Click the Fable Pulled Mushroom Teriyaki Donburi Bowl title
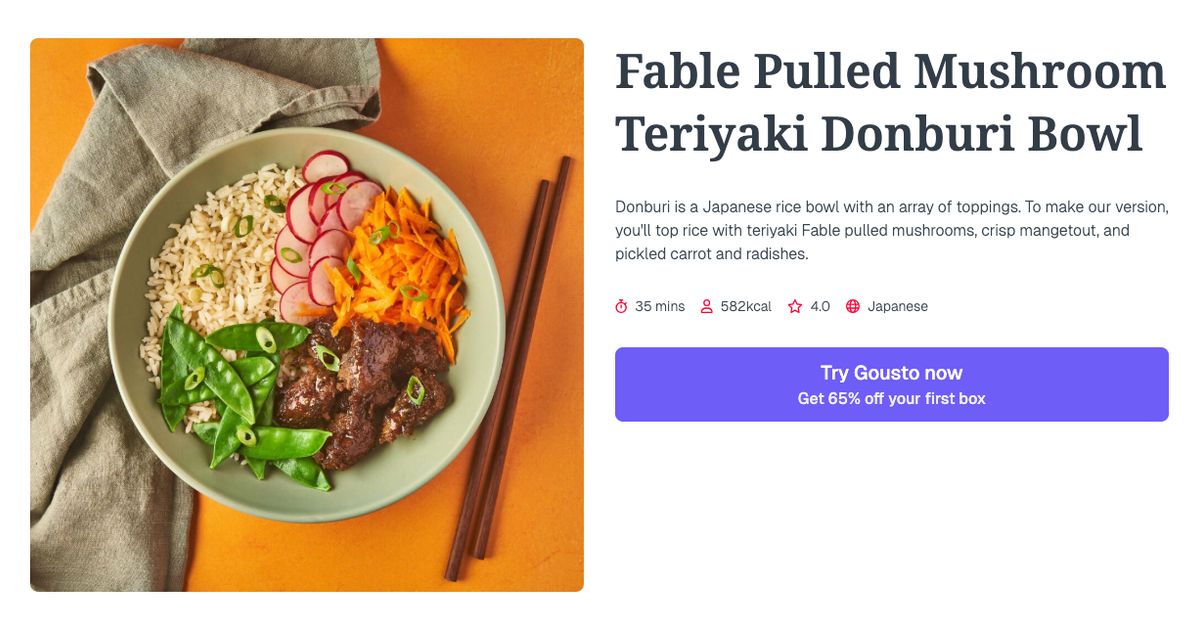The image size is (1200, 630). pos(888,100)
